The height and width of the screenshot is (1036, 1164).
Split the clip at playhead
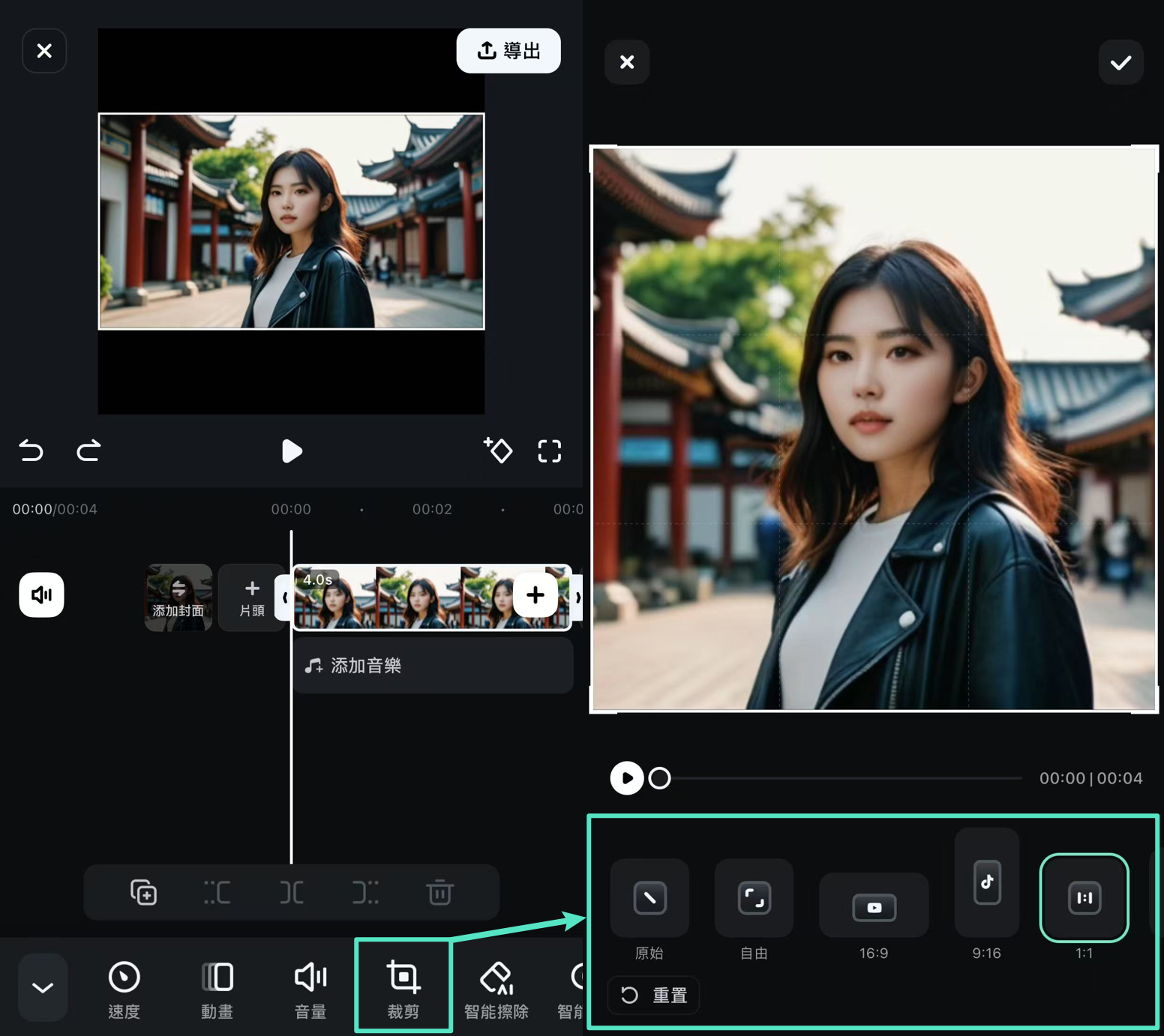click(x=291, y=893)
